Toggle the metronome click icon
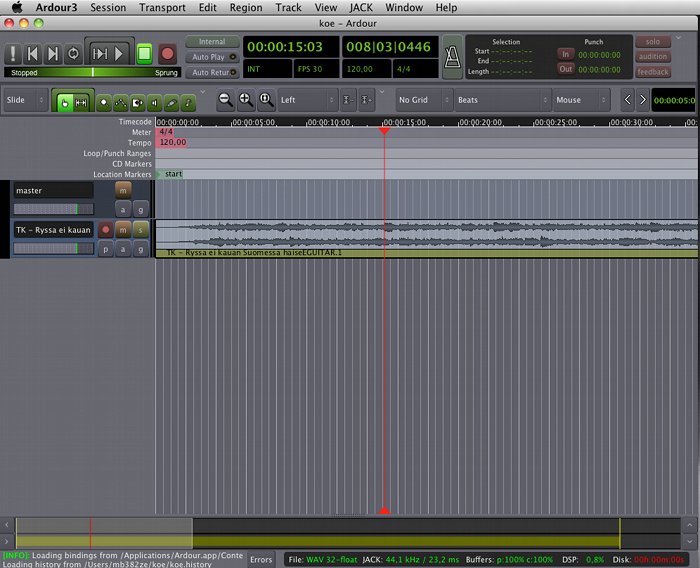This screenshot has width=700, height=568. tap(452, 57)
